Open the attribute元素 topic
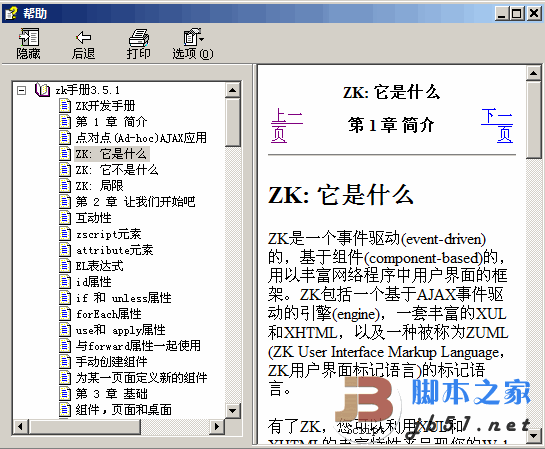545x449 pixels. 114,250
